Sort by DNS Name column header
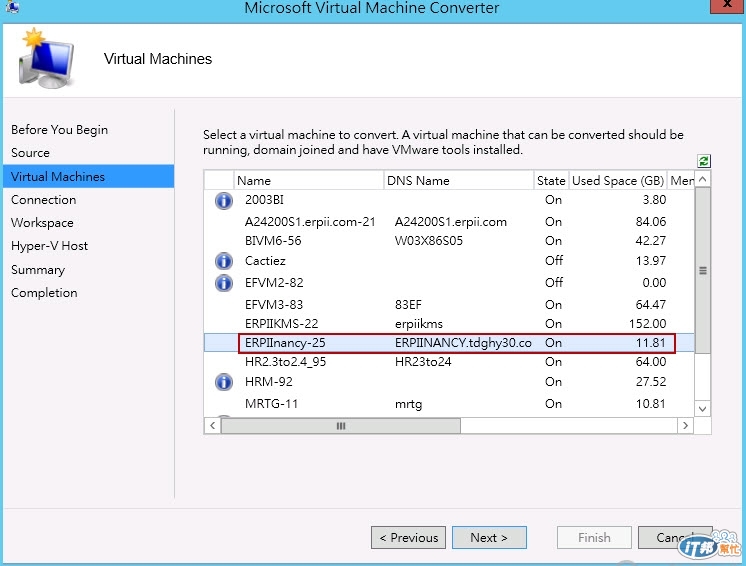746x566 pixels. coord(459,181)
